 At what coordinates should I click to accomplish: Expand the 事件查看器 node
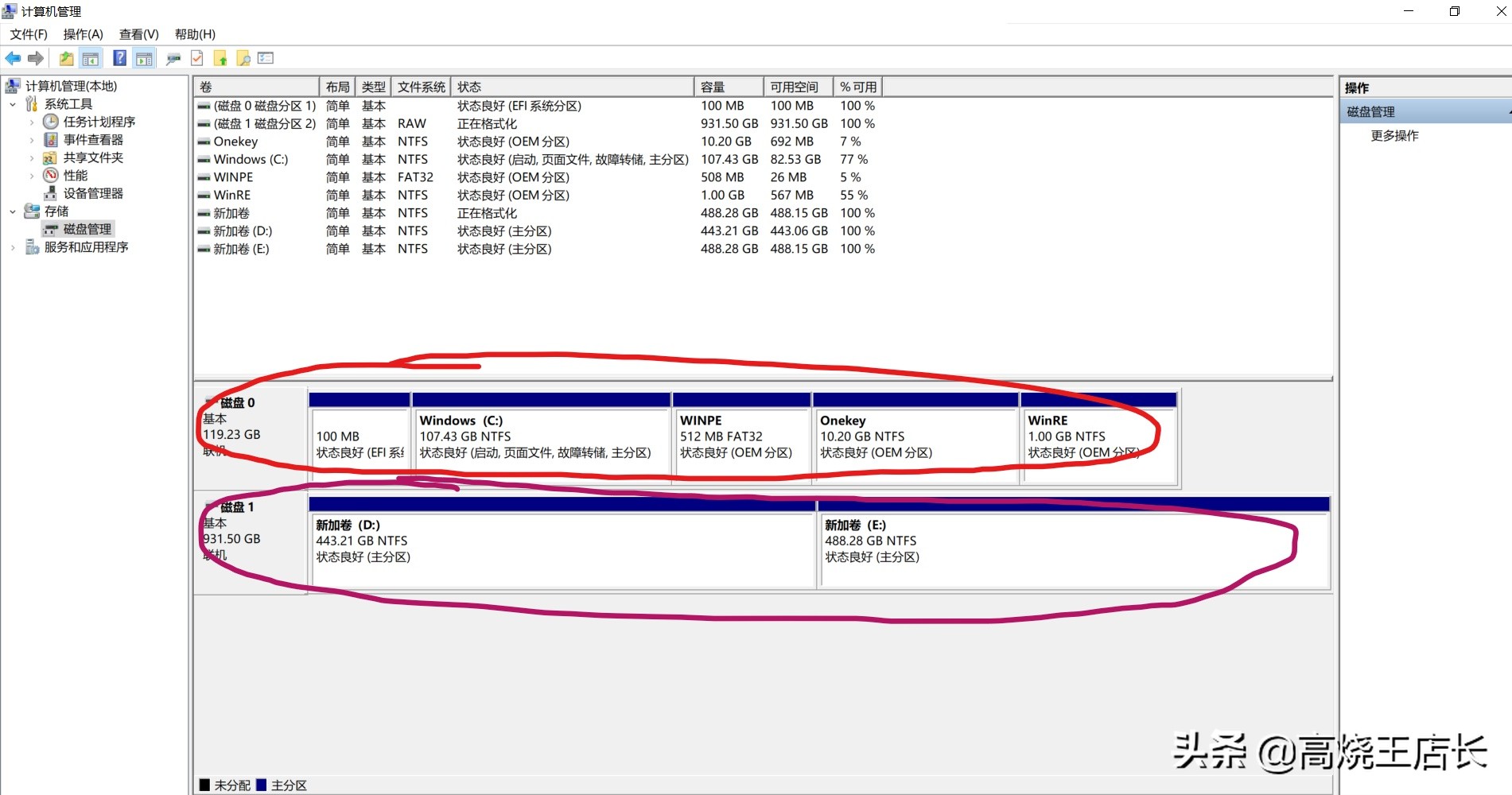[32, 140]
